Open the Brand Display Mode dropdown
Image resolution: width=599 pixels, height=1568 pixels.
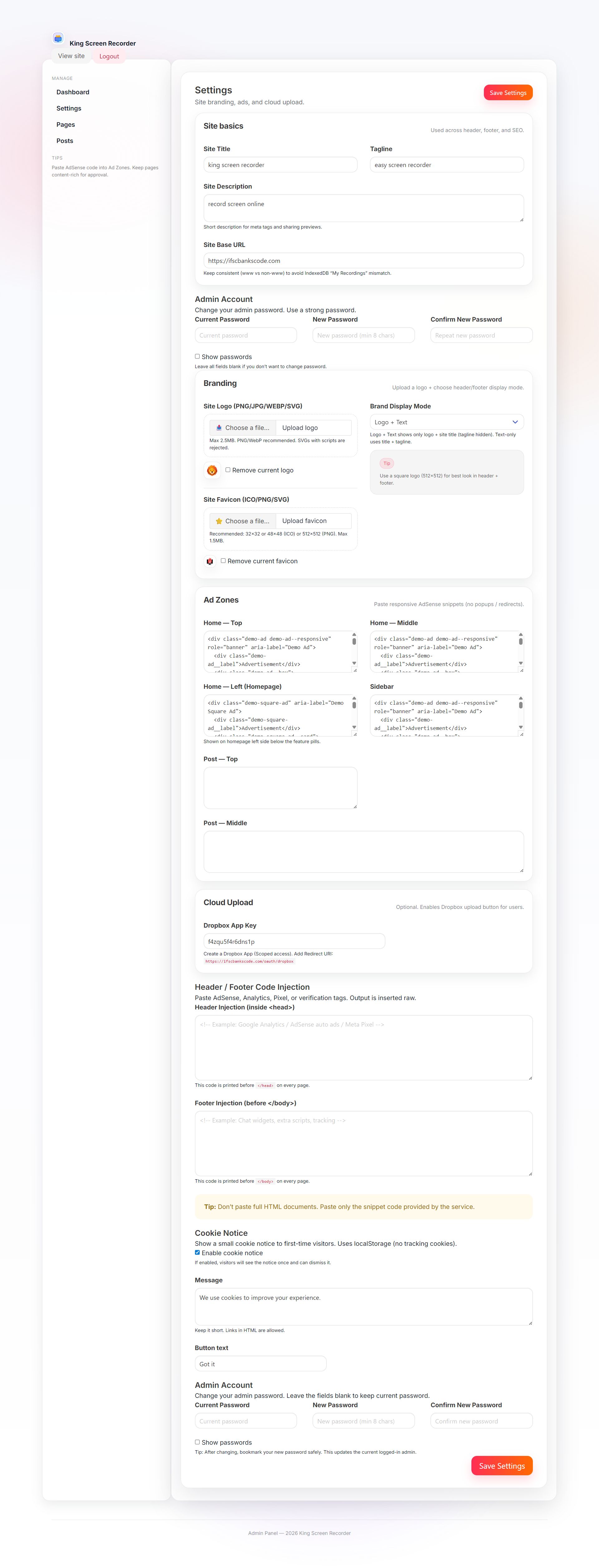(x=446, y=422)
